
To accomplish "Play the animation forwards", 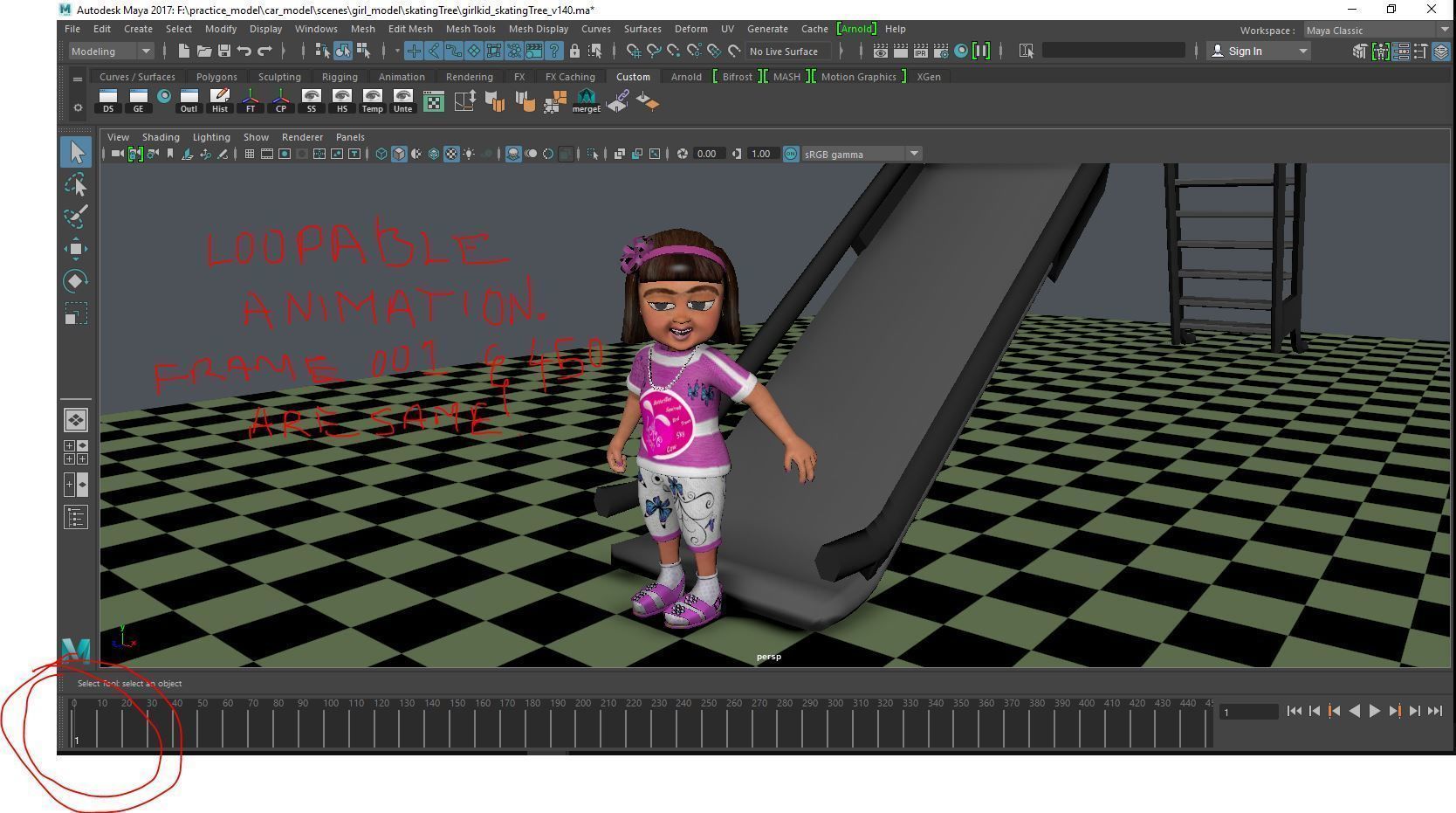I will pyautogui.click(x=1375, y=712).
